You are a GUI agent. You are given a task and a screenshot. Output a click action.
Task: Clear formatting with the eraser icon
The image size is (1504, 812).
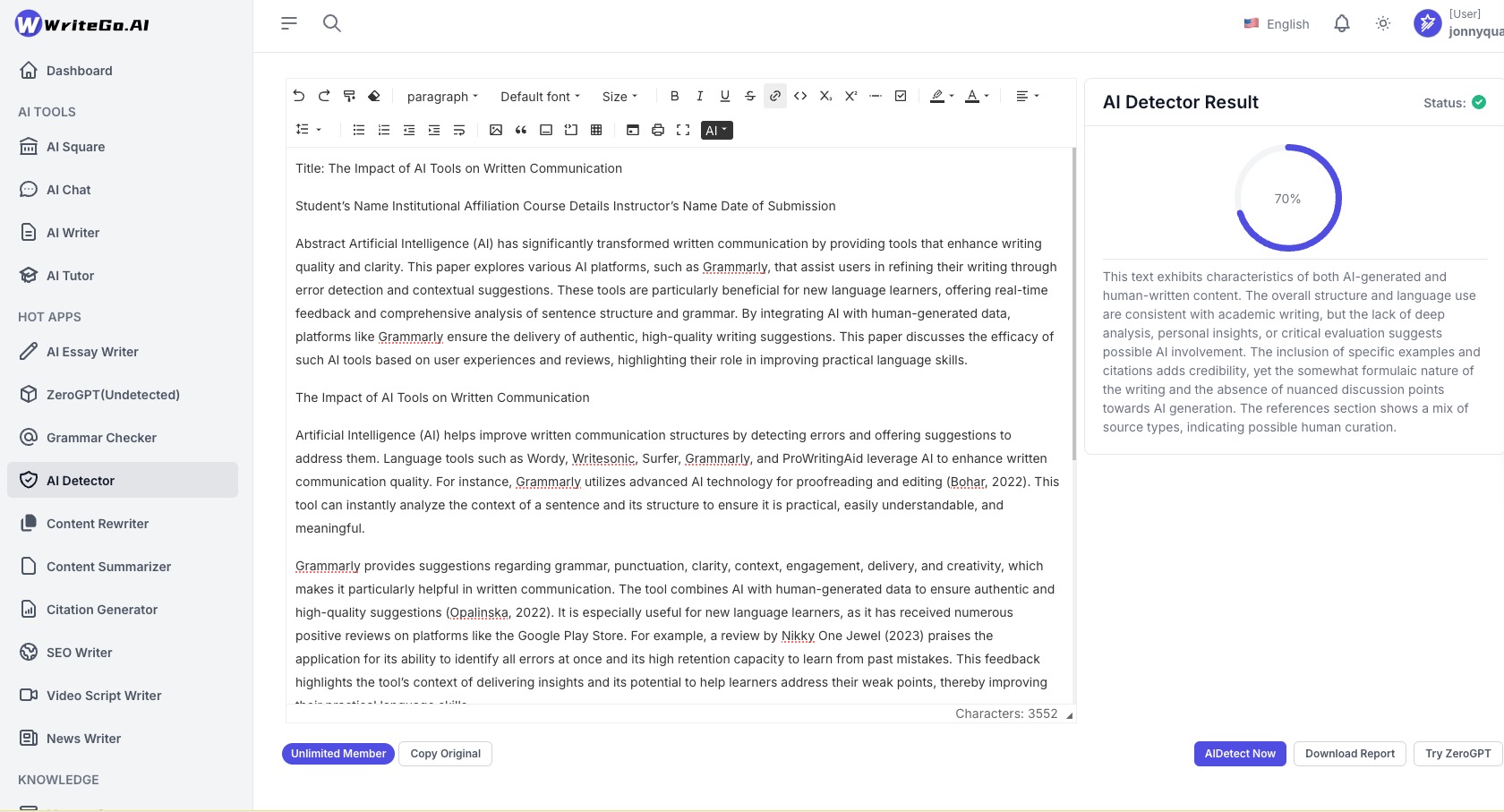point(374,96)
